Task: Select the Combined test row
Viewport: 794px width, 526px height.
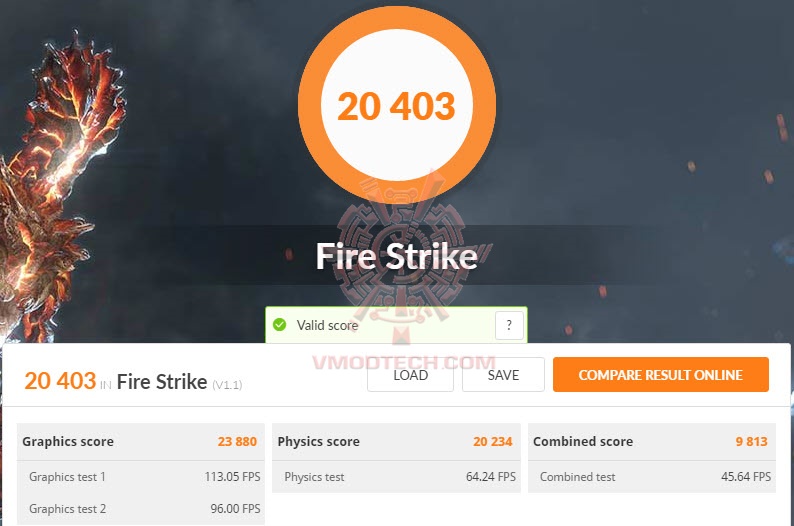Action: [652, 477]
